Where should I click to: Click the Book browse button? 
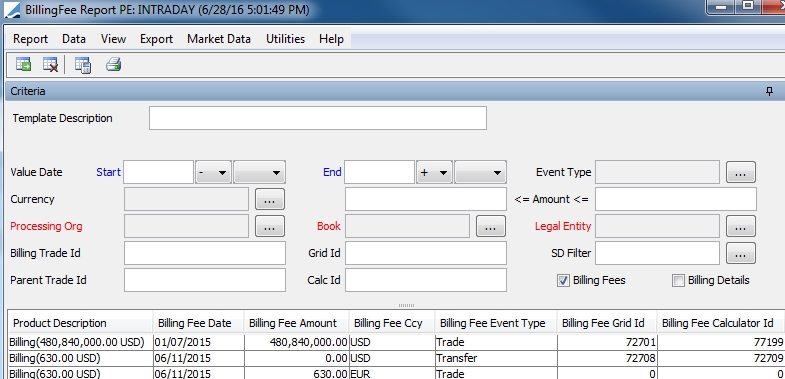[x=491, y=226]
